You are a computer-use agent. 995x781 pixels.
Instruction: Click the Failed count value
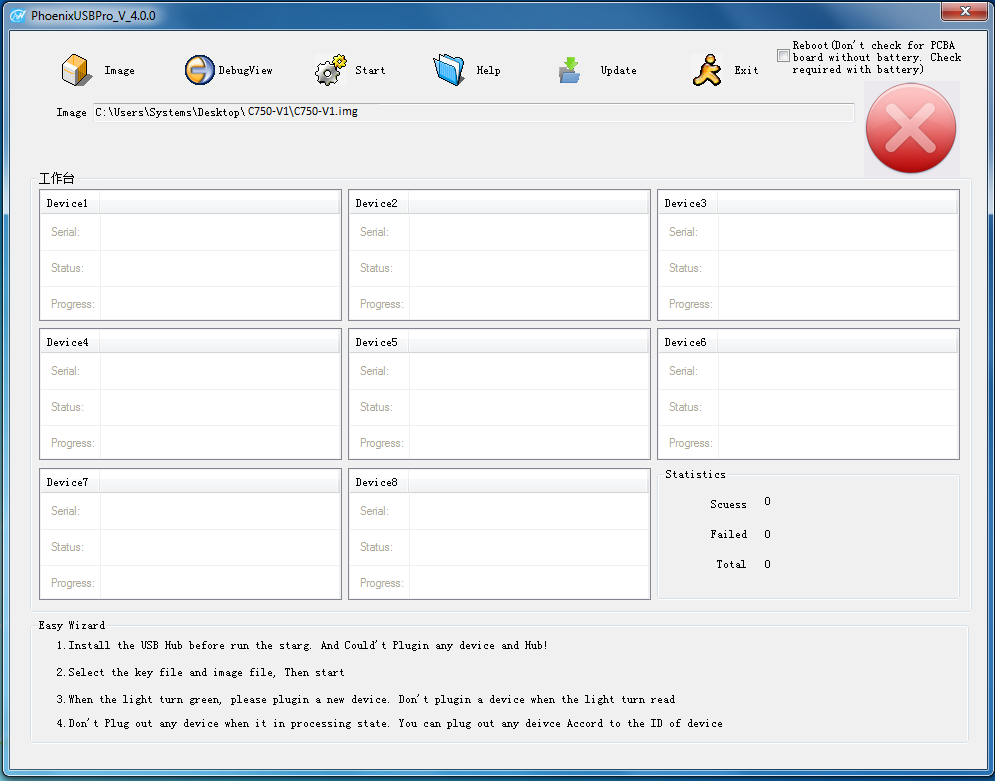[767, 535]
